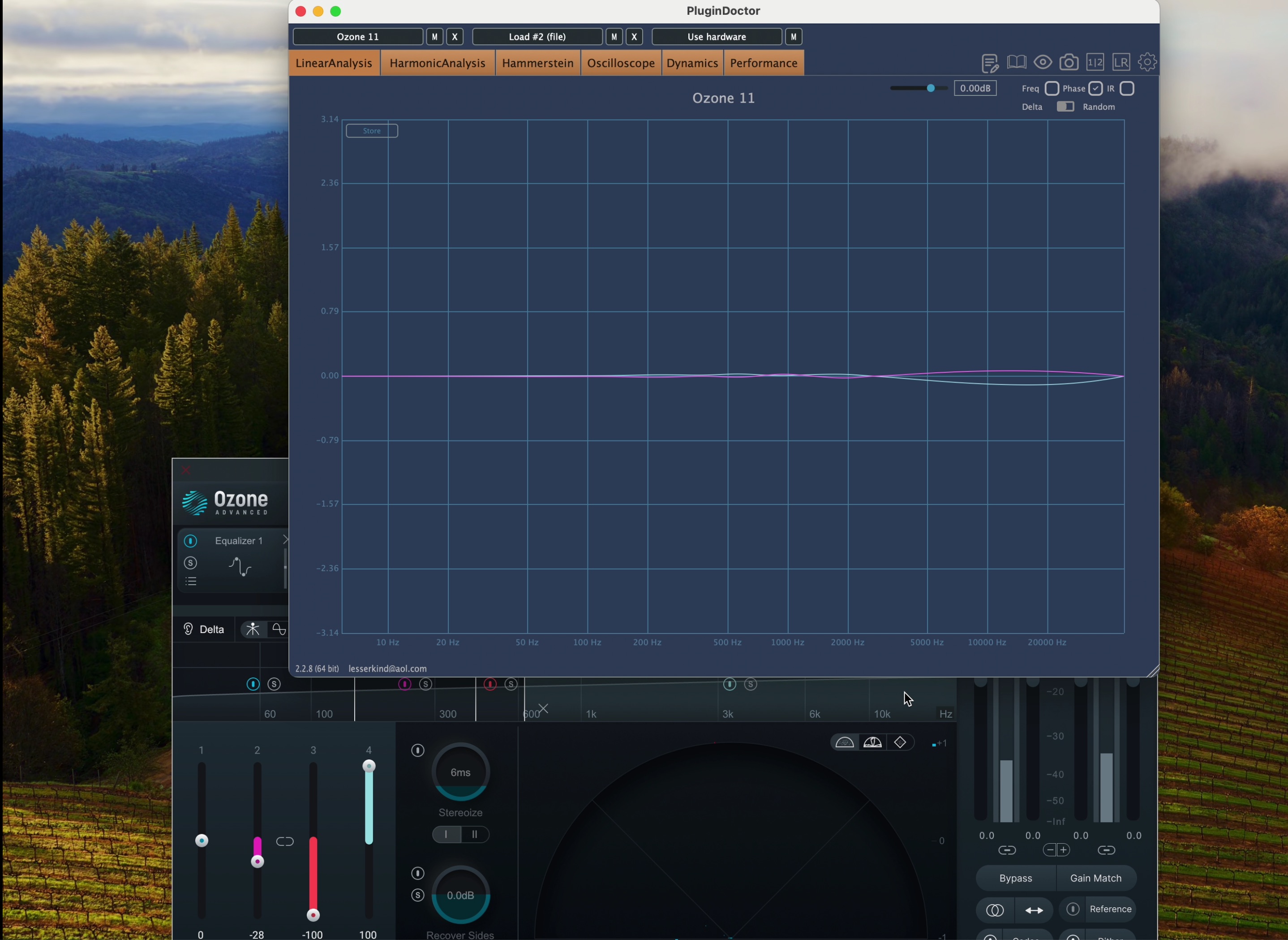Click the Equalizer 1 curve thumbnail
The height and width of the screenshot is (940, 1288).
[x=240, y=567]
